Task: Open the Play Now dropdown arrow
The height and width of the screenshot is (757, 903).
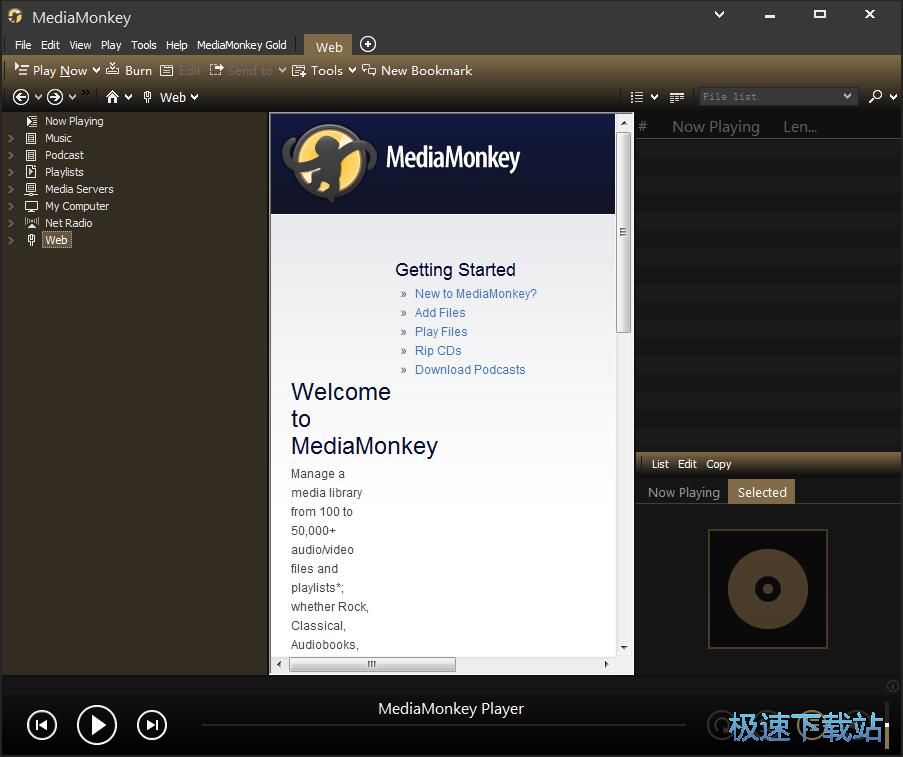Action: (96, 70)
